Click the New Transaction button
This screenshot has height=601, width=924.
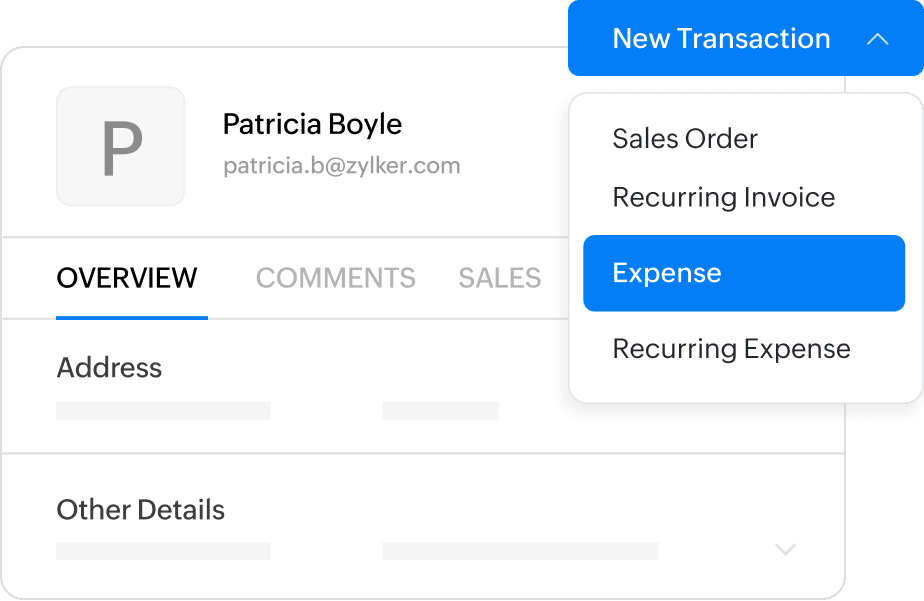[720, 39]
